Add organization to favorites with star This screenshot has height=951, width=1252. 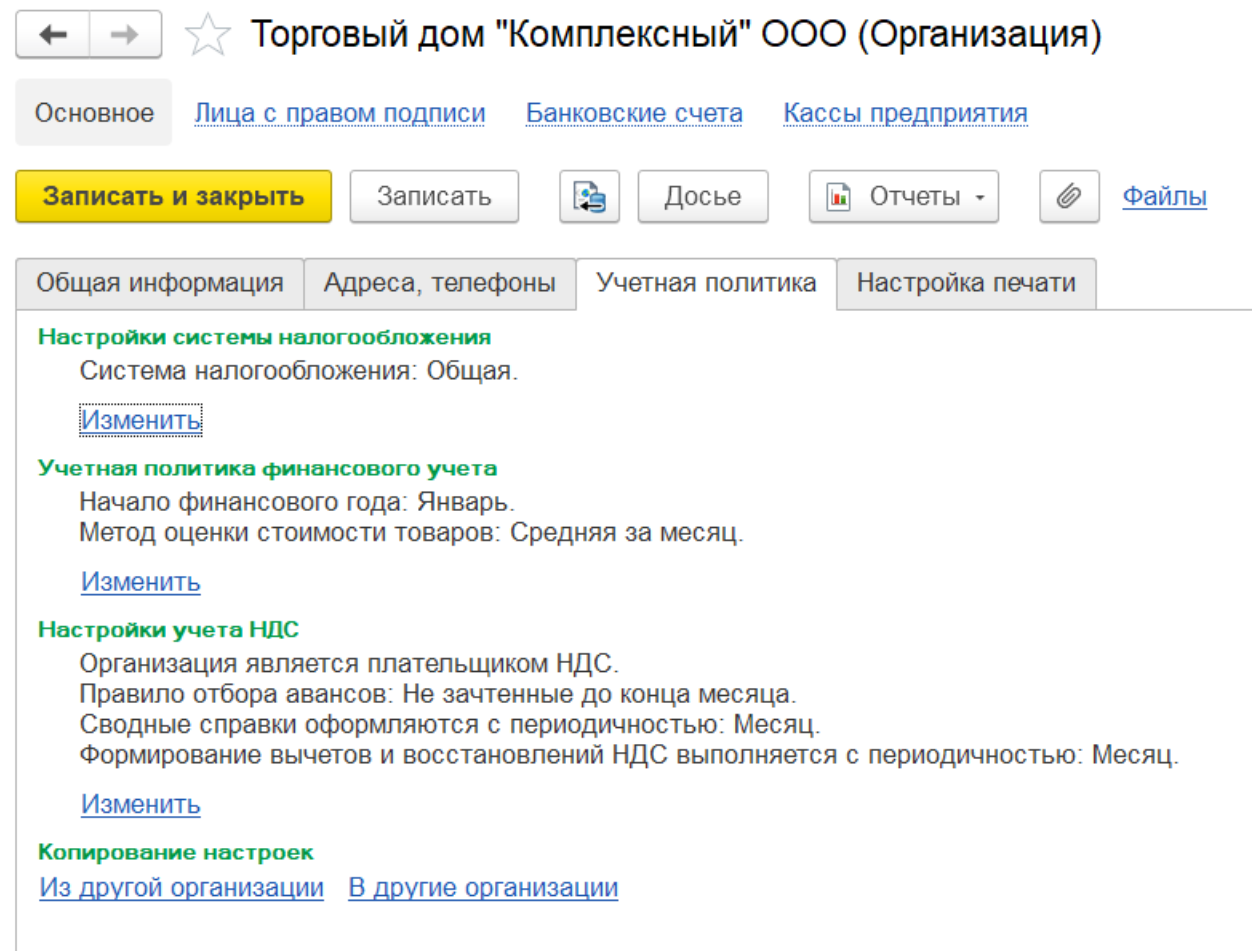[208, 37]
